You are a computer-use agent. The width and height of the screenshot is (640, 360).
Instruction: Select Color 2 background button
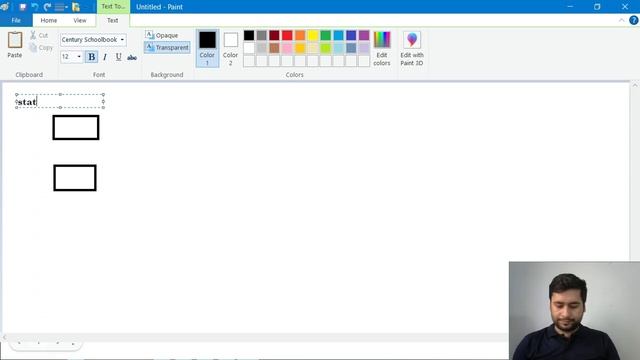(x=230, y=48)
